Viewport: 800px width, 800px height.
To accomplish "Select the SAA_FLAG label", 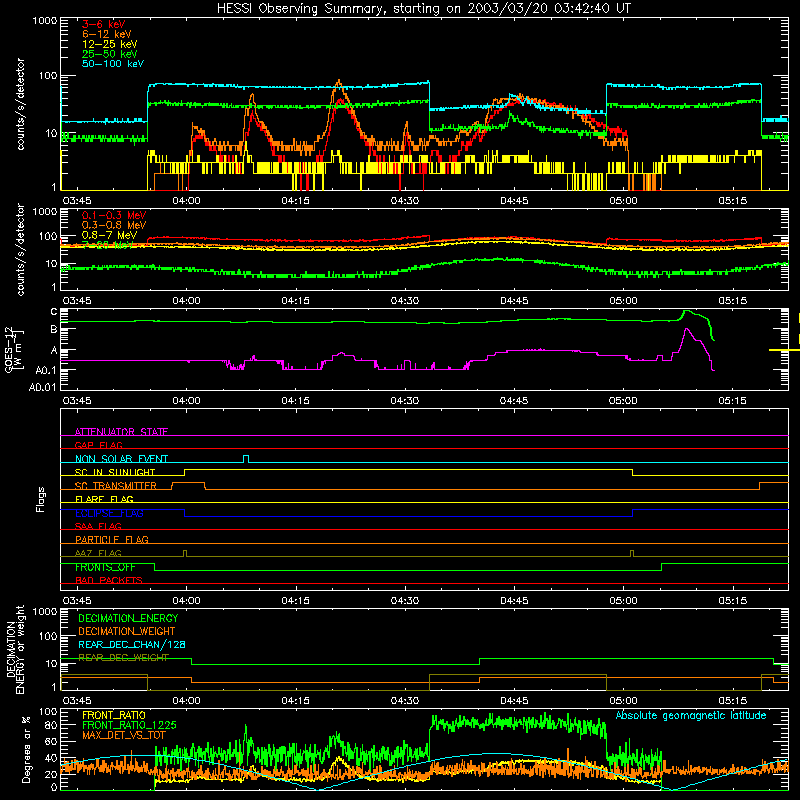I will click(98, 526).
